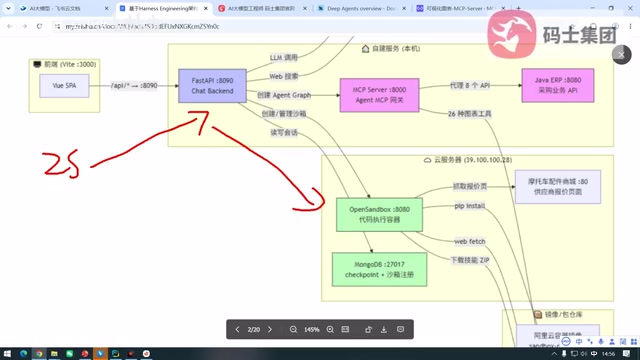
Task: Click the pip install edge label
Action: [469, 206]
